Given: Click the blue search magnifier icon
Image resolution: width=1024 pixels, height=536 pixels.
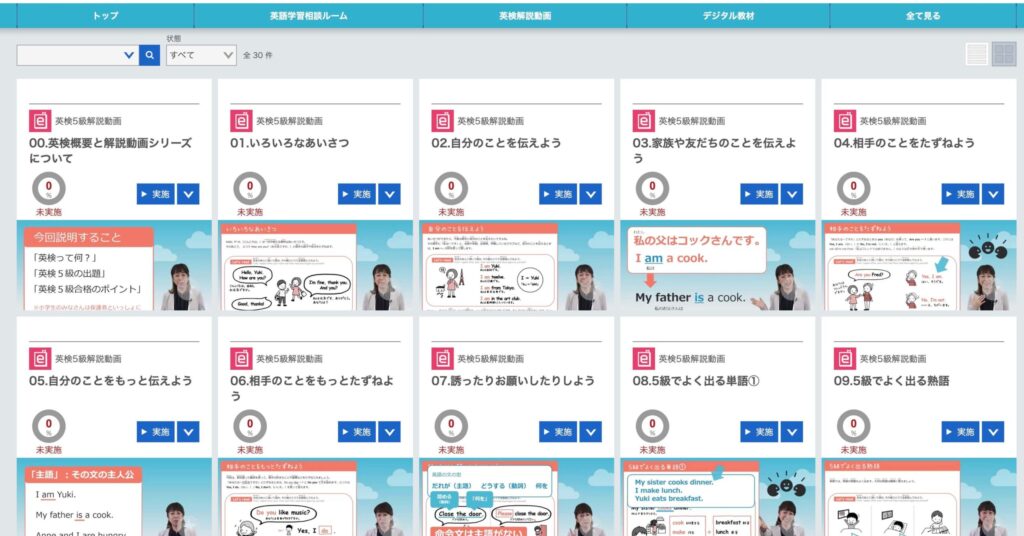Looking at the screenshot, I should pyautogui.click(x=149, y=55).
